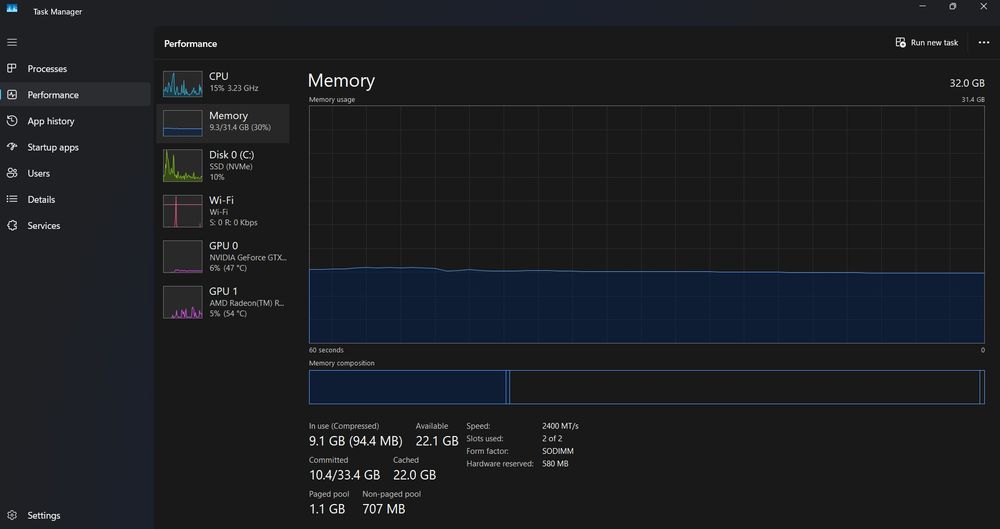Image resolution: width=1000 pixels, height=529 pixels.
Task: Click the 'Task Manager' window title text
Action: tap(57, 11)
